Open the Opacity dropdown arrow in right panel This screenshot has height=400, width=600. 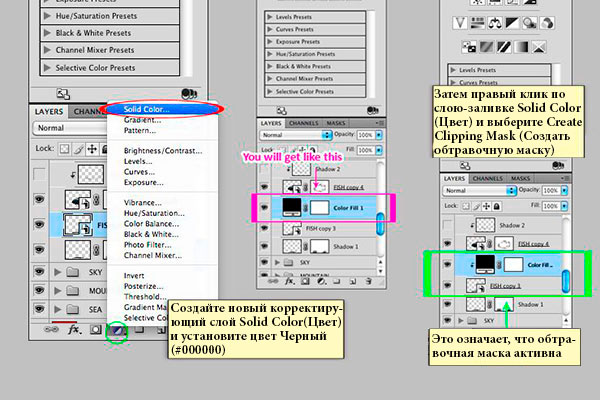[x=564, y=190]
